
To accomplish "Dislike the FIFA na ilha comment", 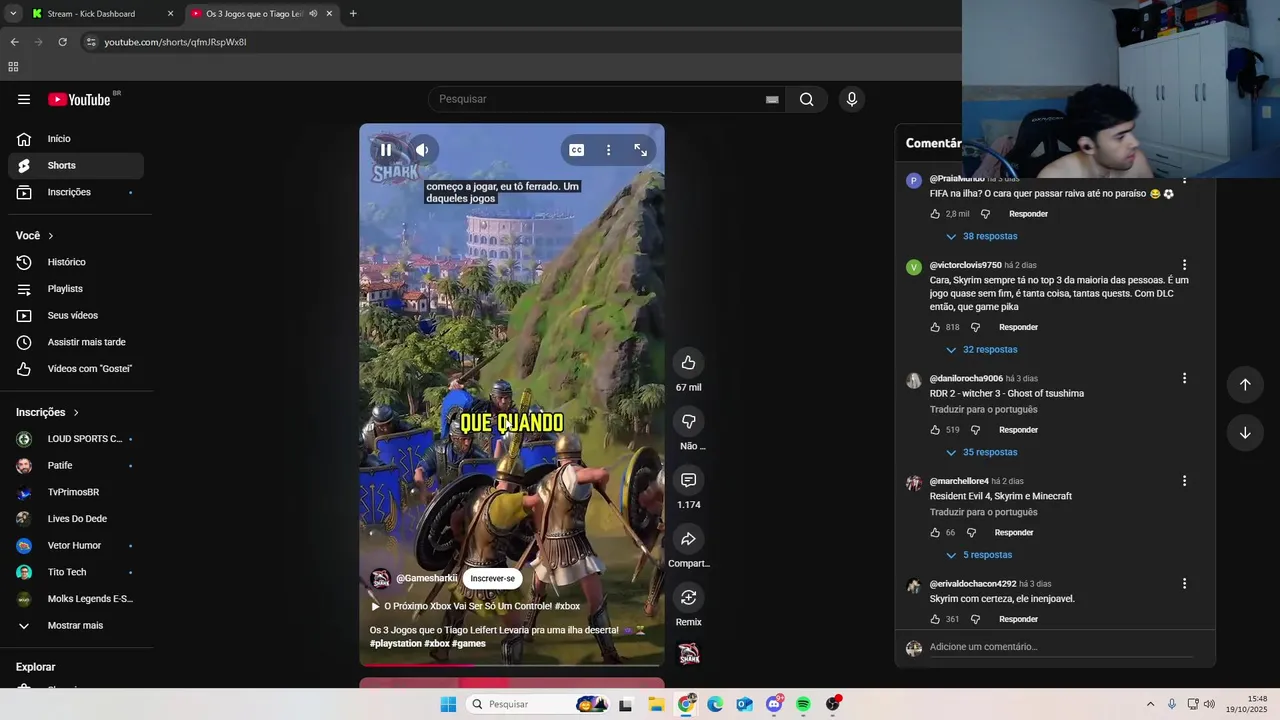I will tap(985, 214).
